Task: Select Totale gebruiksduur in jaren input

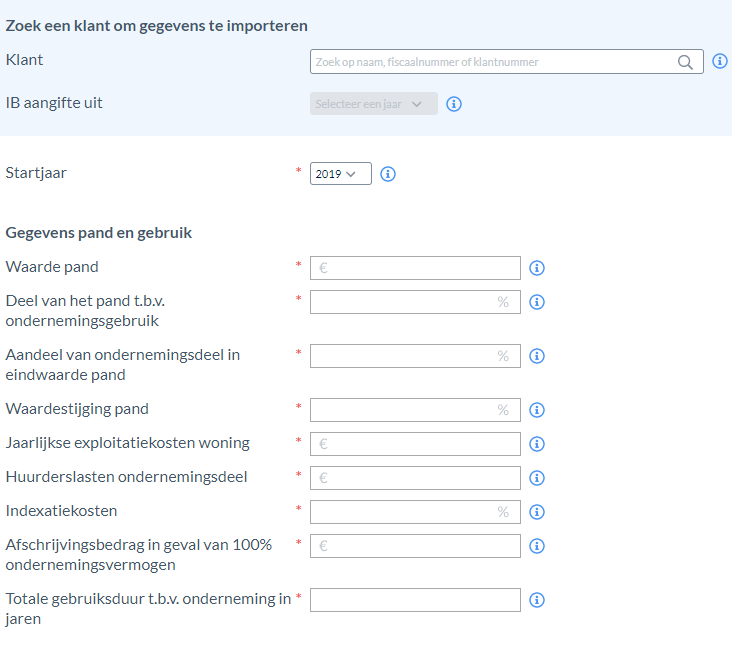Action: point(415,600)
